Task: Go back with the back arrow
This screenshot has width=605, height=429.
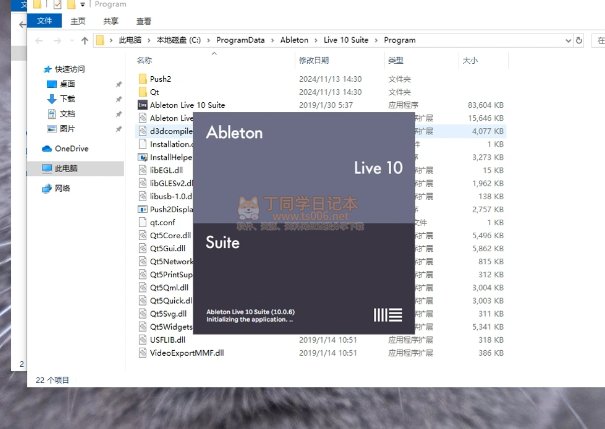Action: pos(39,41)
